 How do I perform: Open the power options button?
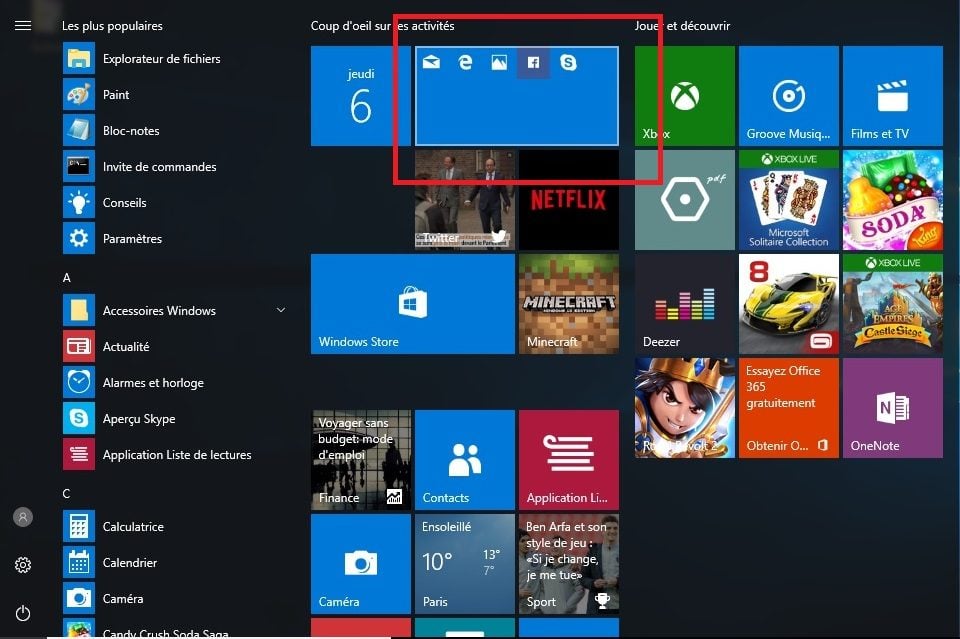(23, 613)
